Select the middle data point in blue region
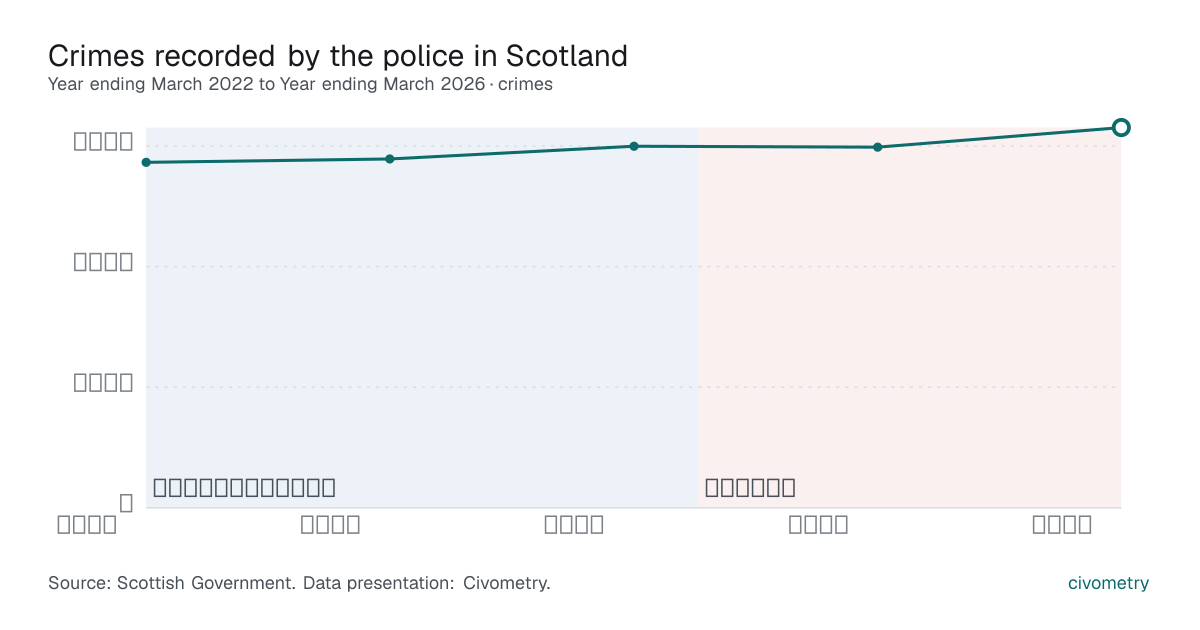 (x=634, y=146)
